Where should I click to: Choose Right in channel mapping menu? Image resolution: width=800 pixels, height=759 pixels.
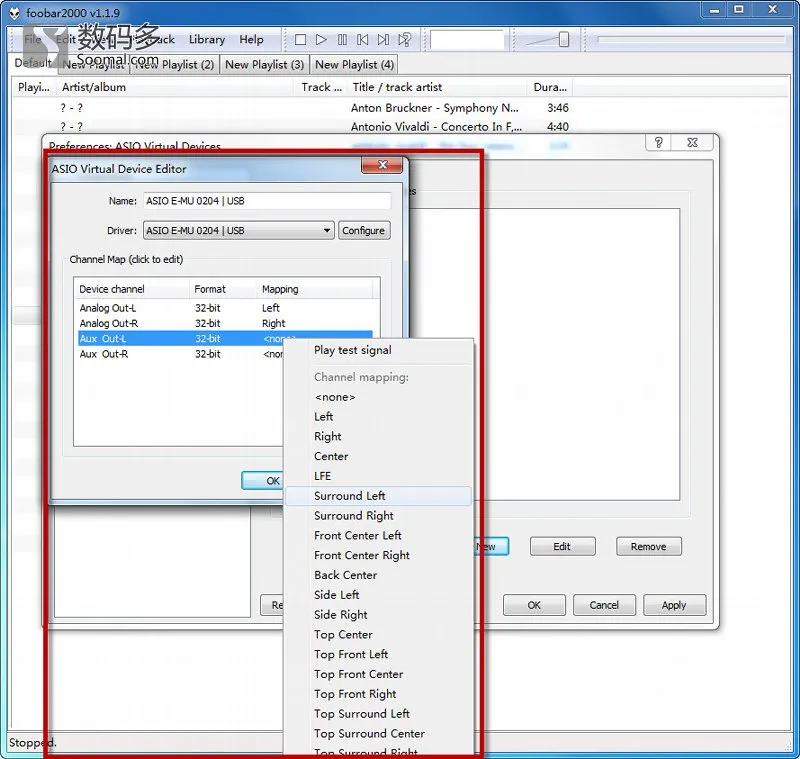378,437
